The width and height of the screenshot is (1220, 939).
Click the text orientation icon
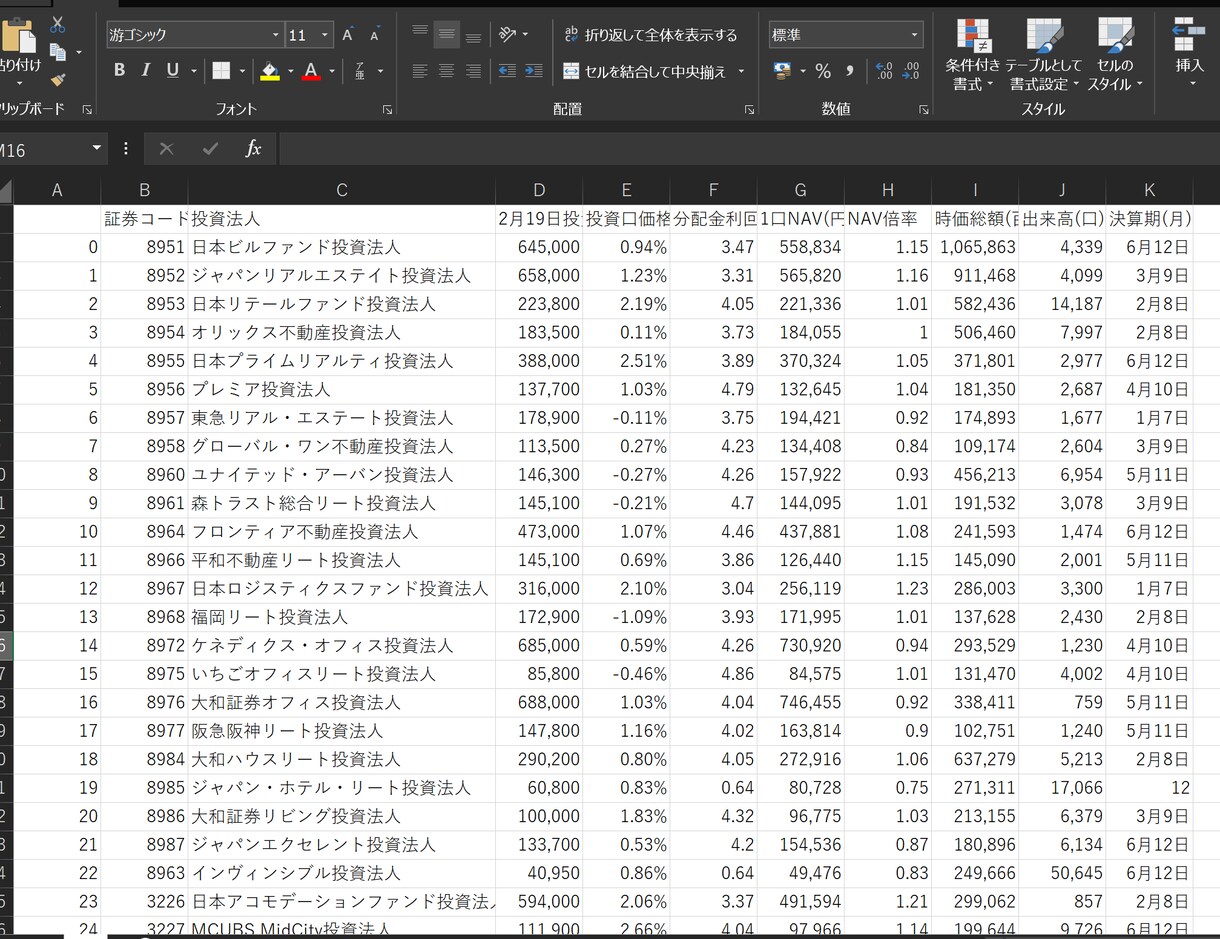[508, 35]
